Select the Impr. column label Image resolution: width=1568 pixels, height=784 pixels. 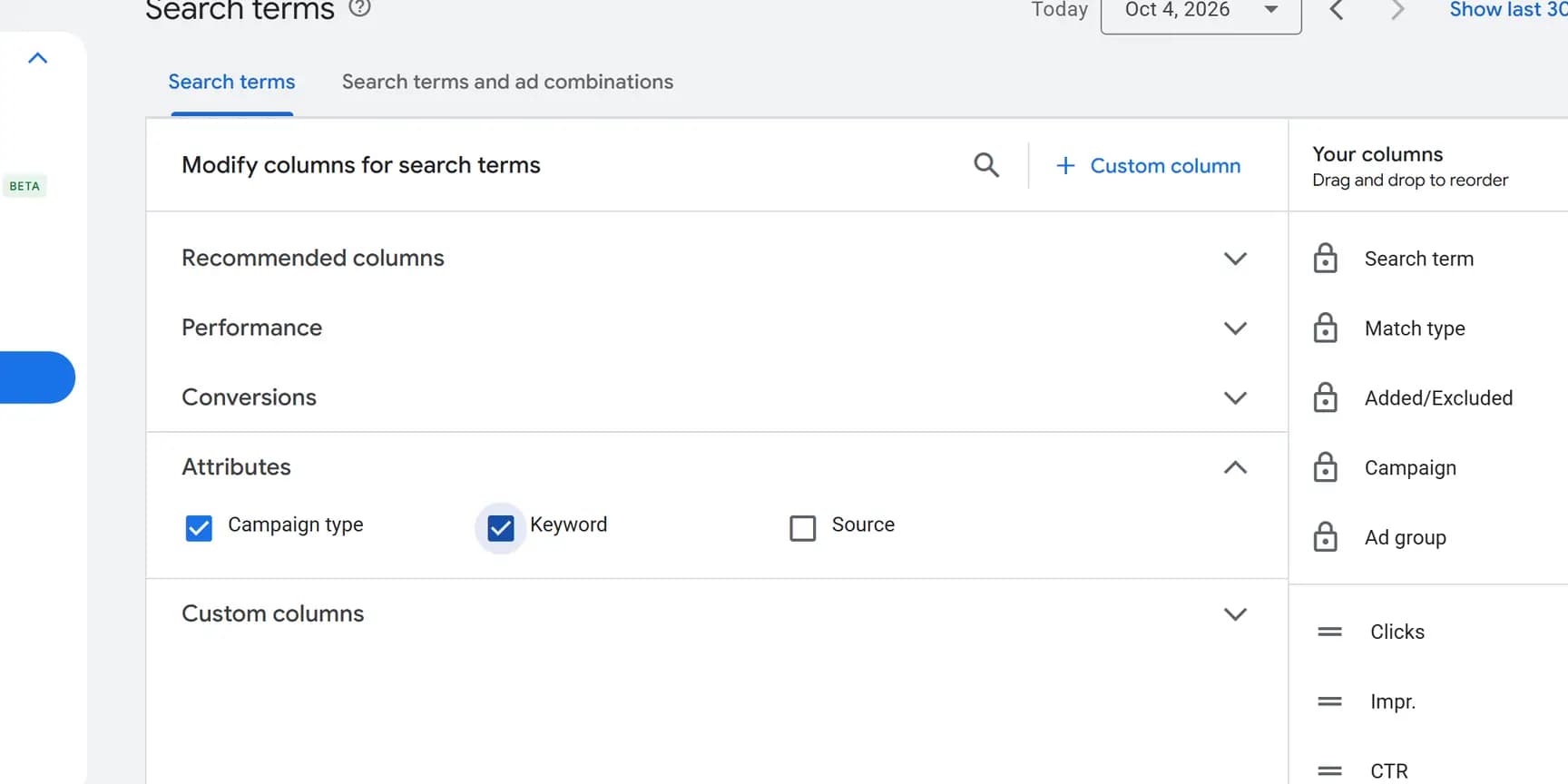pyautogui.click(x=1393, y=701)
